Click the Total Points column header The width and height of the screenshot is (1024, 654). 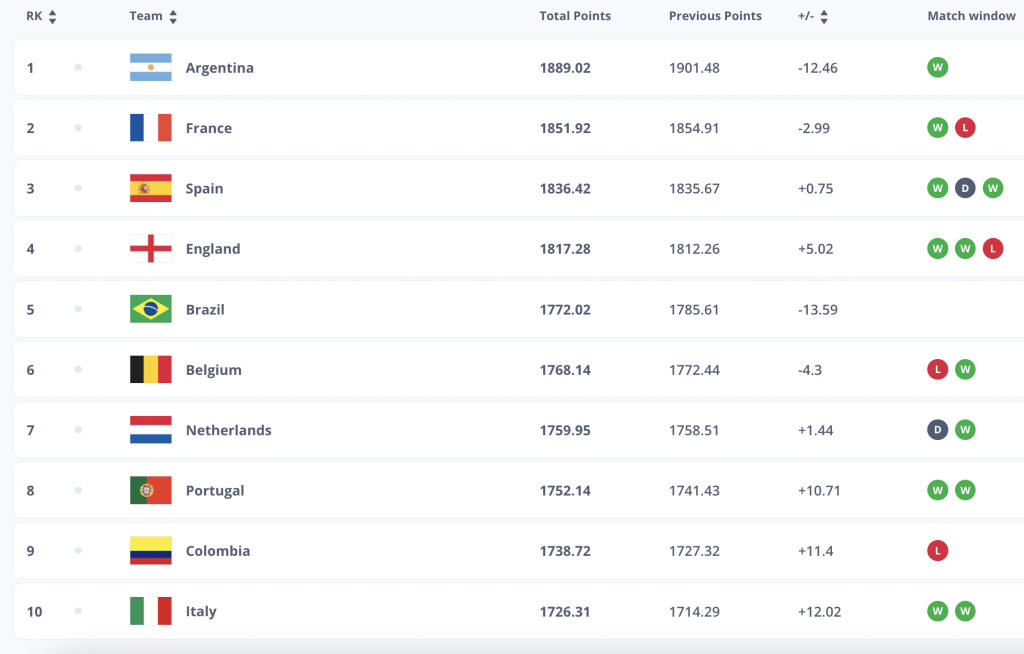(x=575, y=16)
